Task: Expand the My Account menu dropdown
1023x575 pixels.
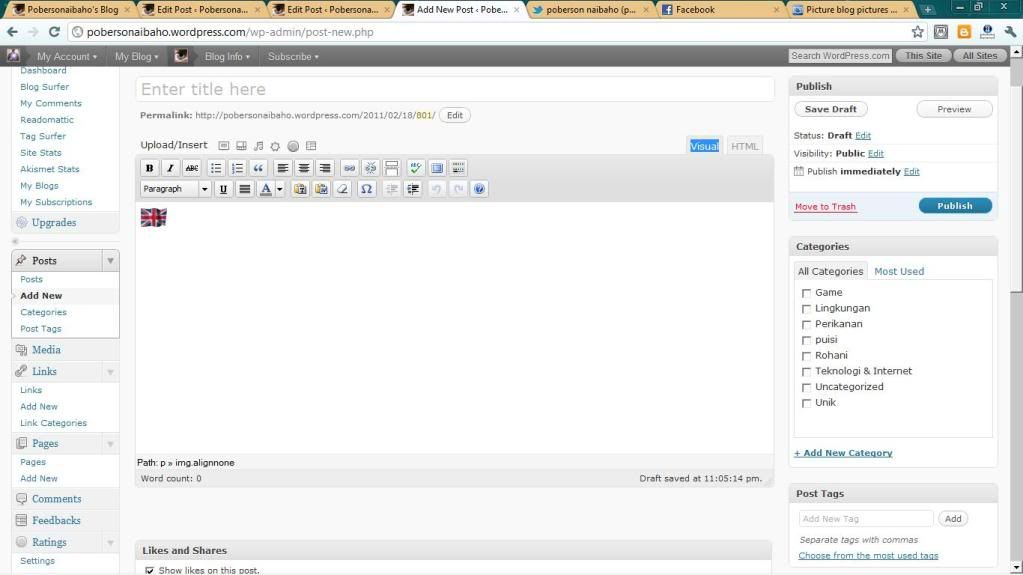Action: [x=67, y=57]
